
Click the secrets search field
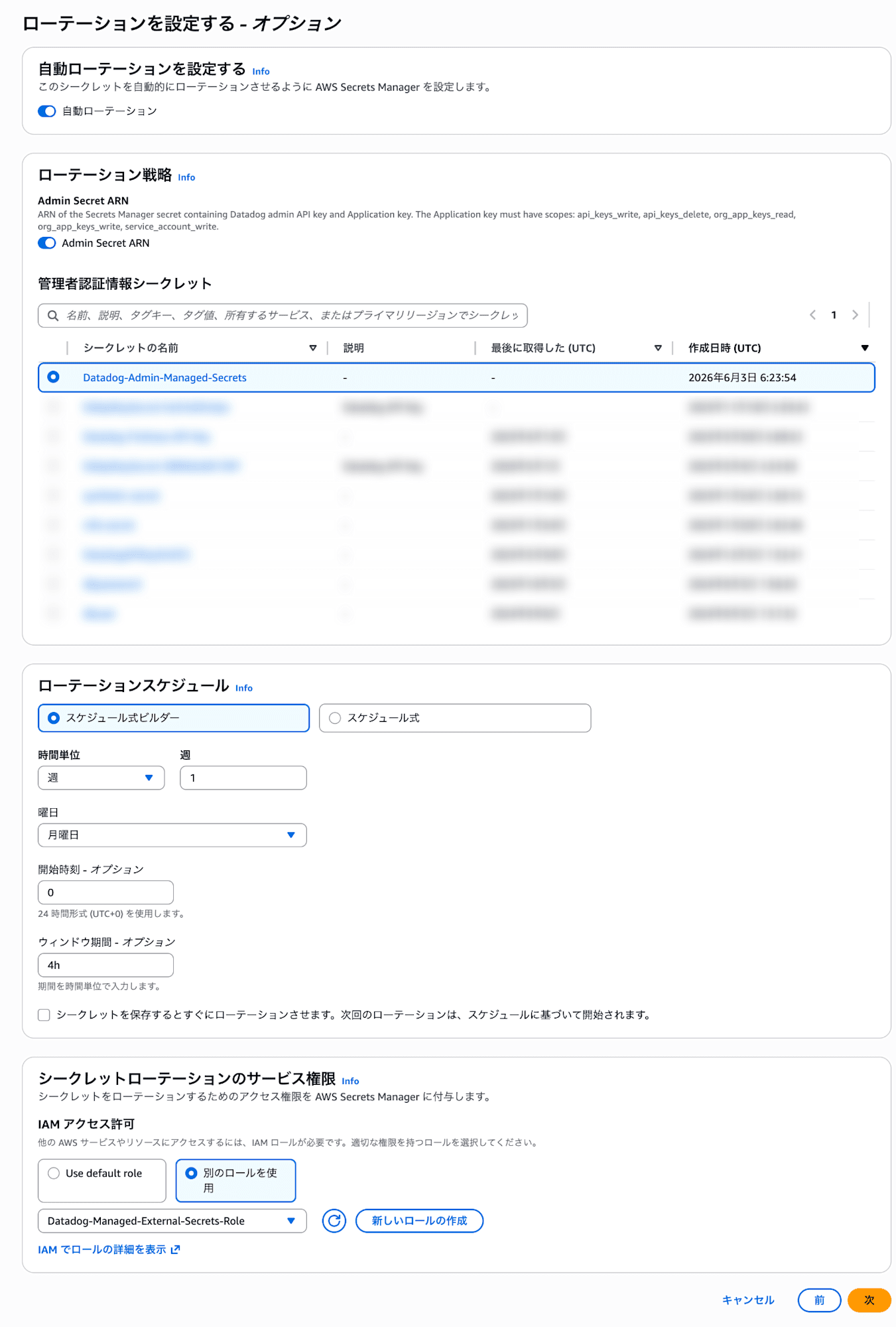(x=283, y=315)
